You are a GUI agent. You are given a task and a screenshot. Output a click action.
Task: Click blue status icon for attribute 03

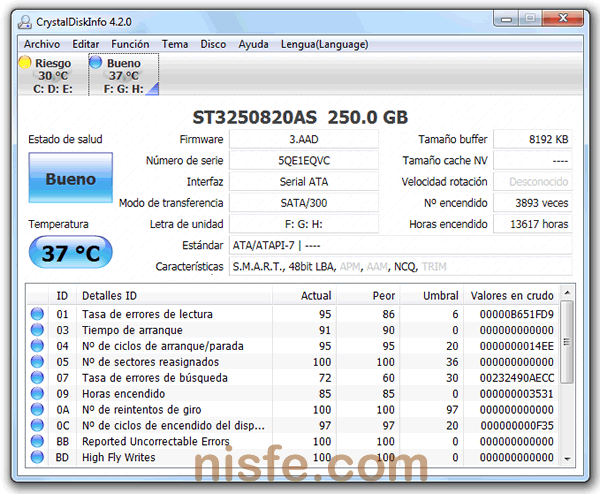click(x=37, y=330)
